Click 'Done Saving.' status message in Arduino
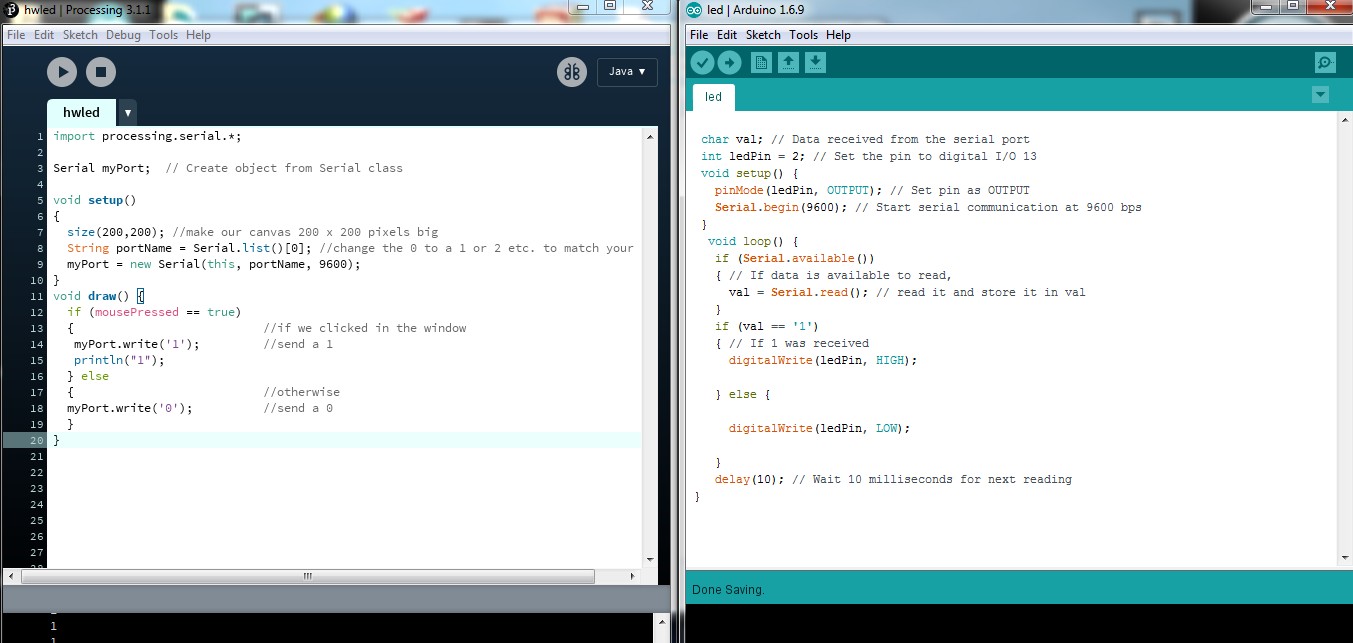Screen dimensions: 1353x643 pyautogui.click(x=728, y=590)
